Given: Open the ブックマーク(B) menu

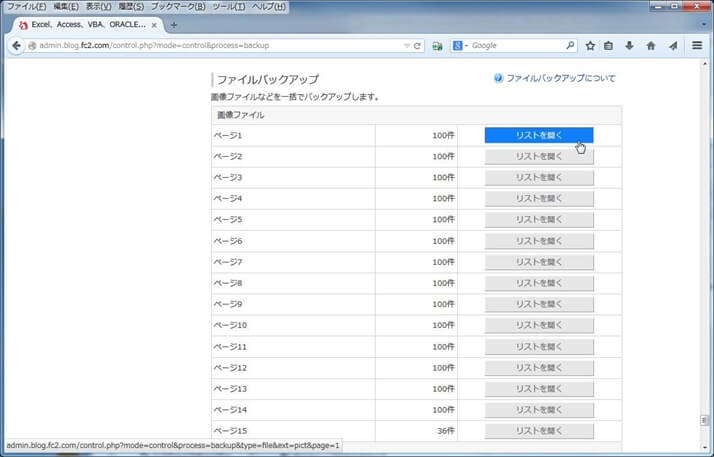Looking at the screenshot, I should (x=178, y=6).
